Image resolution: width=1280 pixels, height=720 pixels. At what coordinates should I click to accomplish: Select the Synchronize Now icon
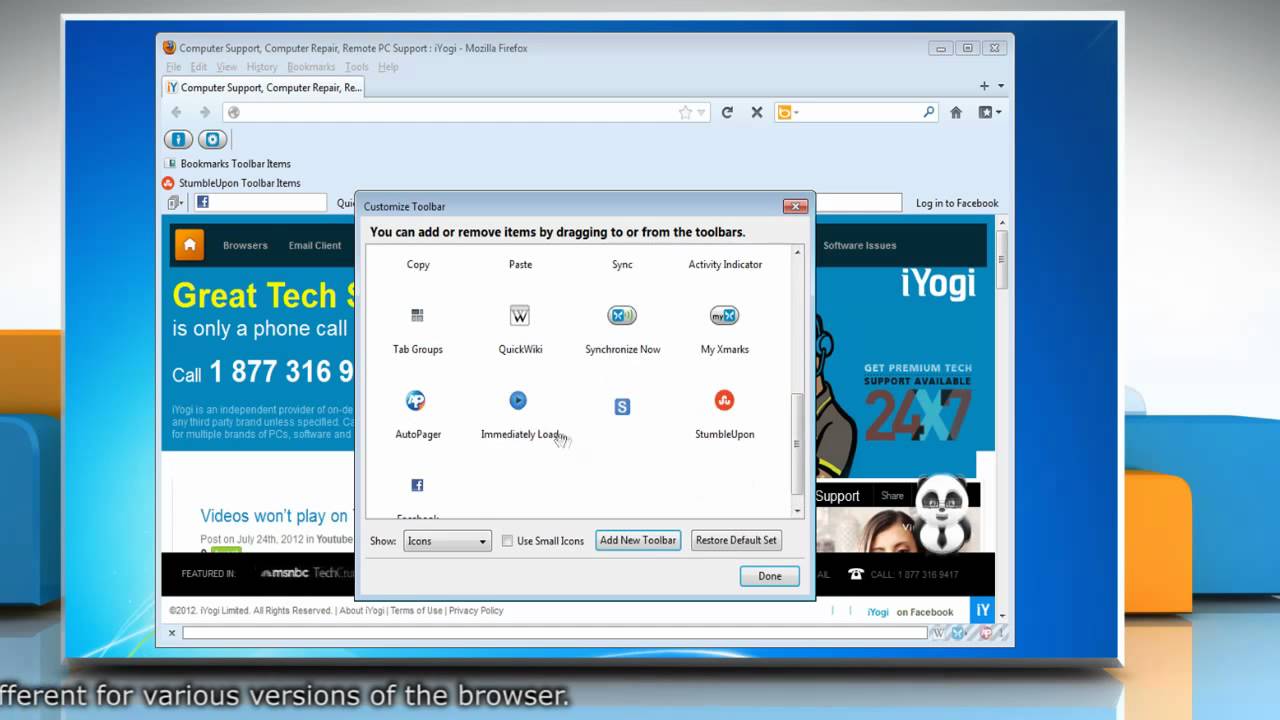point(622,316)
